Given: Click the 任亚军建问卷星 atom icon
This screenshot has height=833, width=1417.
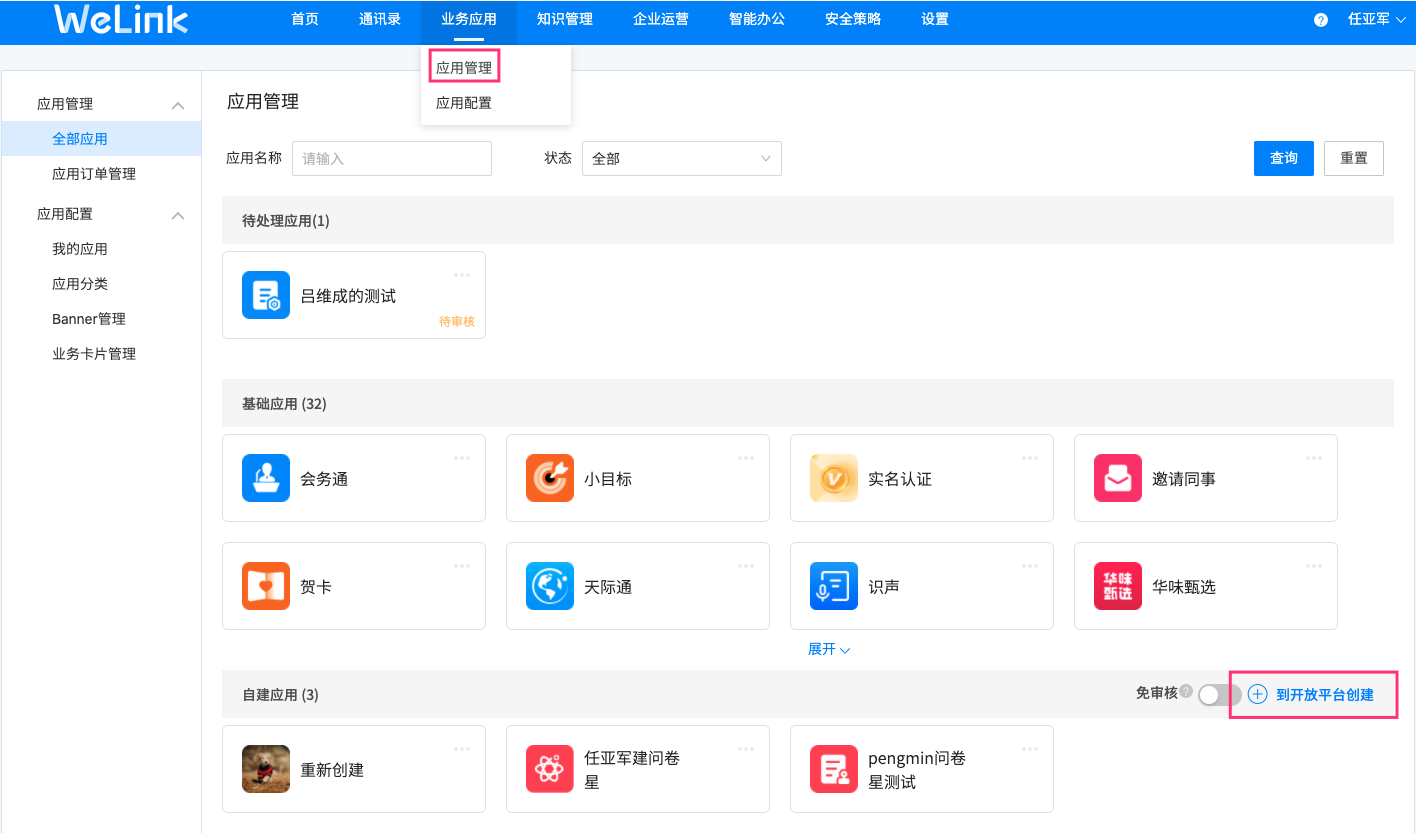Looking at the screenshot, I should (x=550, y=769).
